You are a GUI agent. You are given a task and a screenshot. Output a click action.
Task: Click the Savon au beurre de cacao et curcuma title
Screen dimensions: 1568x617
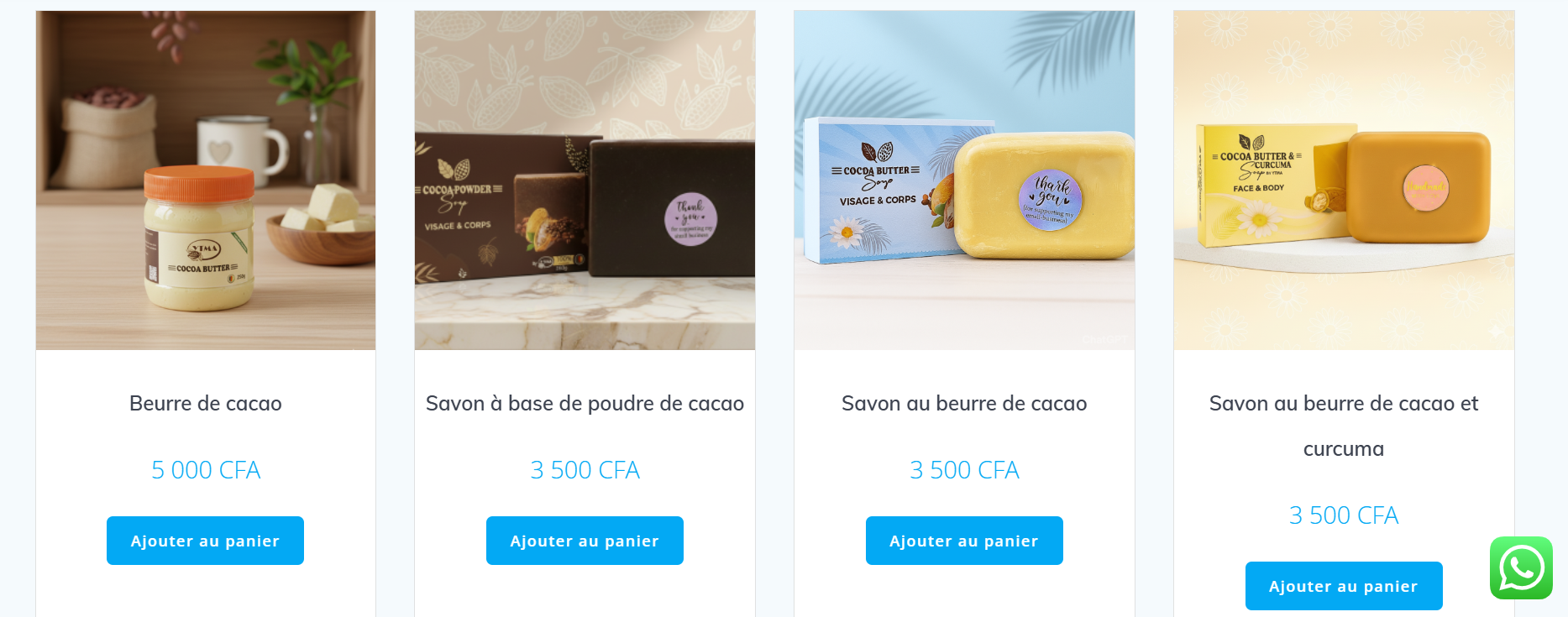click(x=1344, y=426)
